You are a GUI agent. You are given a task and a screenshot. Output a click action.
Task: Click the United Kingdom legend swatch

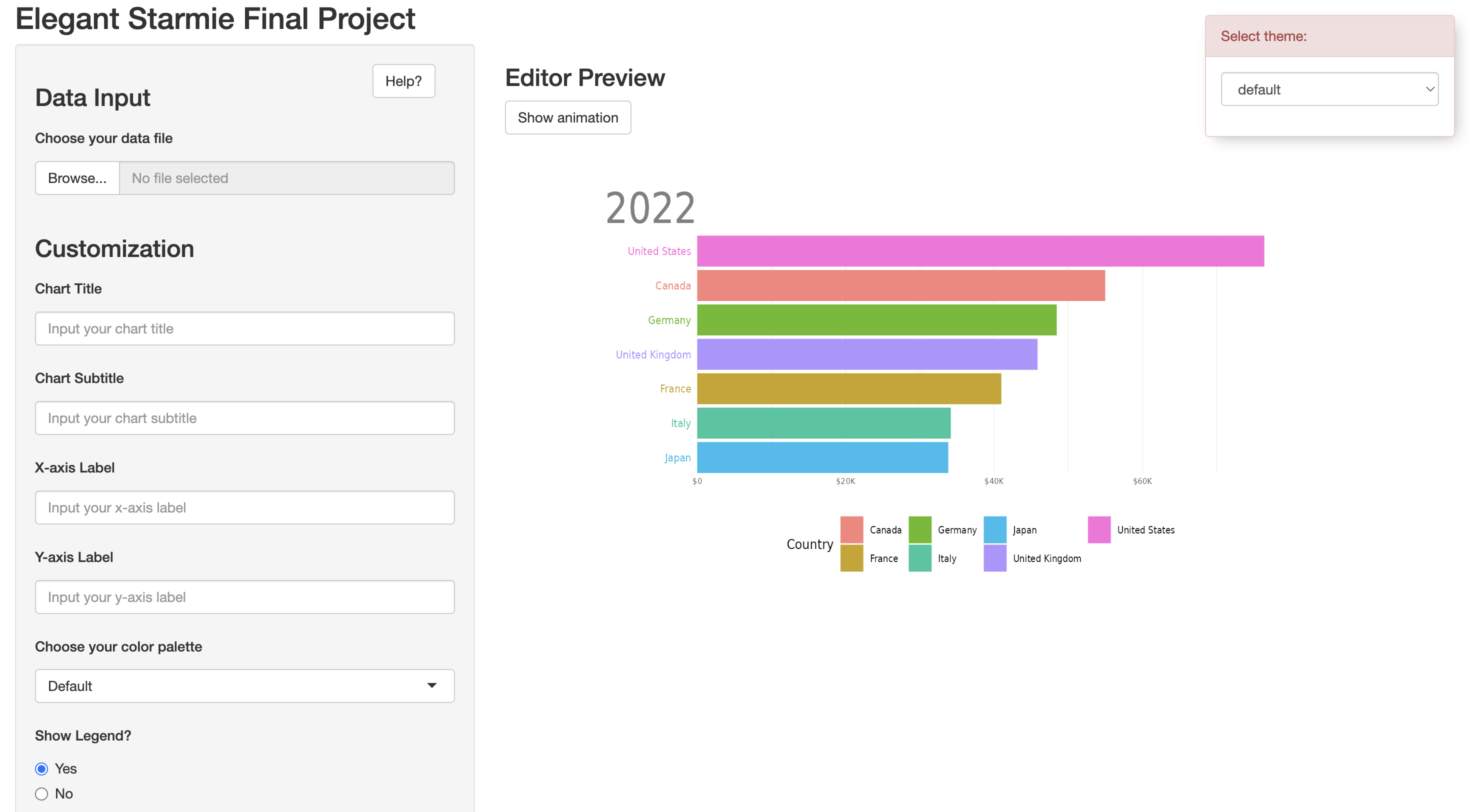coord(994,558)
